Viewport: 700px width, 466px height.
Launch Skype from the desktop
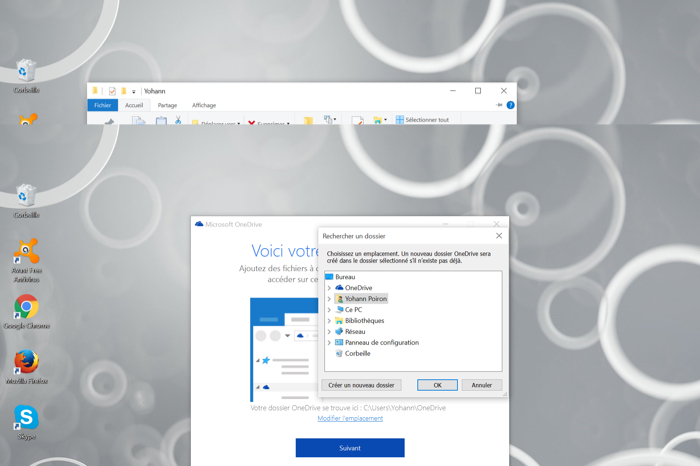coord(26,417)
